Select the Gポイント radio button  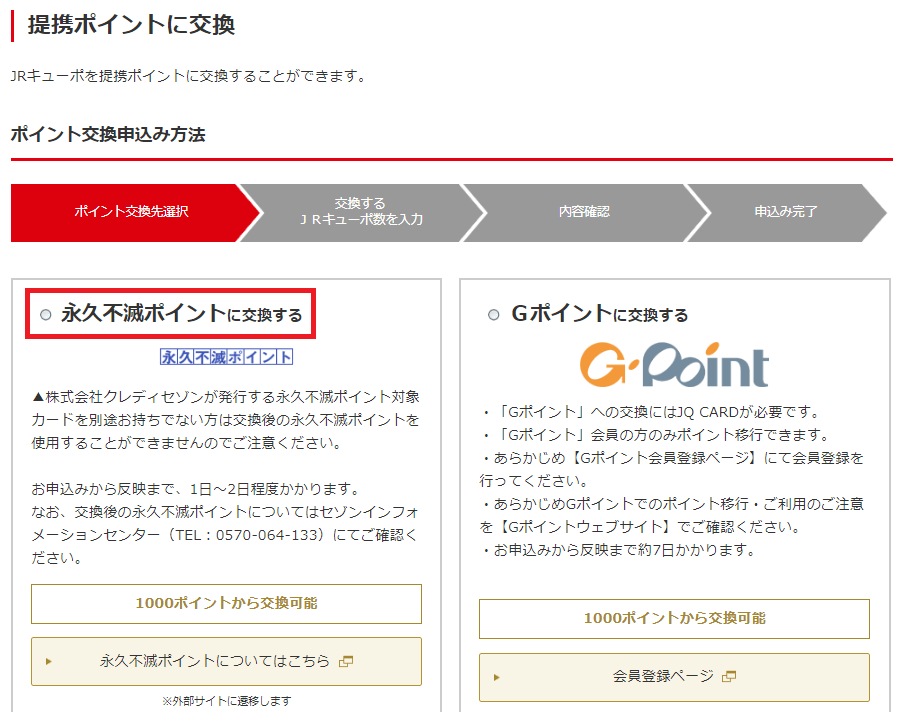[493, 315]
